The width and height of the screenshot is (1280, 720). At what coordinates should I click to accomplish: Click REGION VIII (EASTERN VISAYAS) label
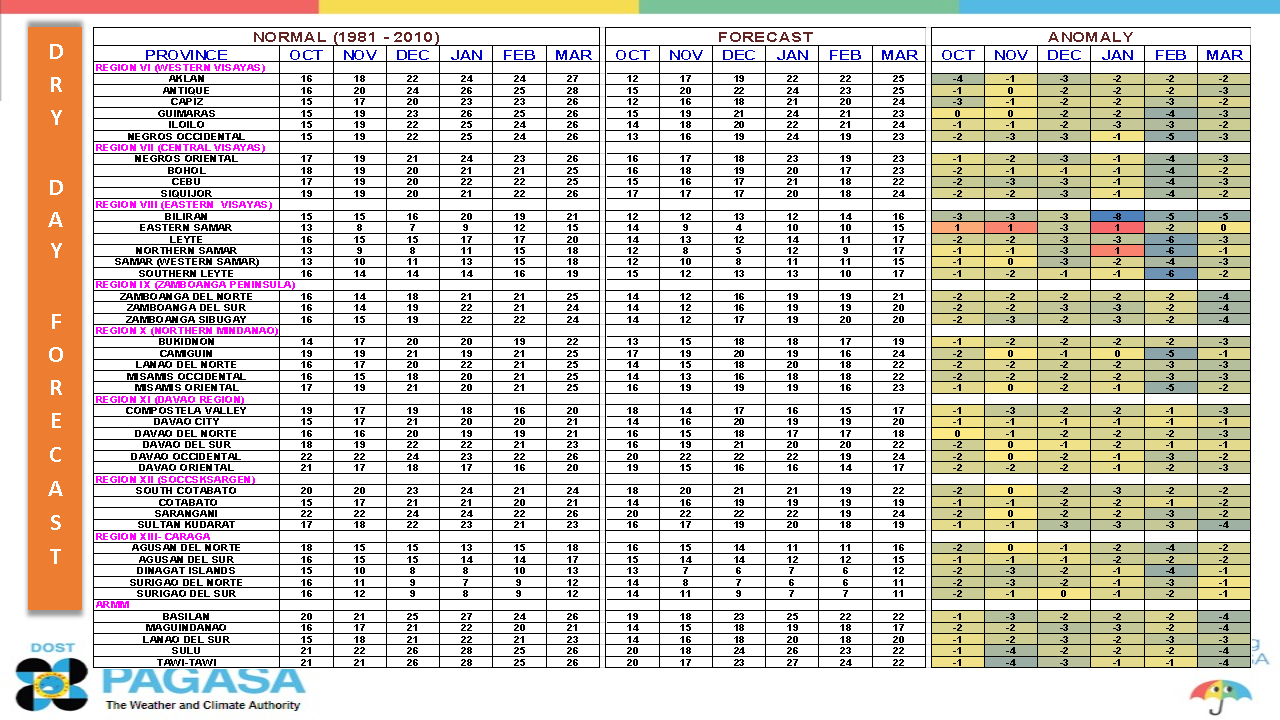coord(184,204)
